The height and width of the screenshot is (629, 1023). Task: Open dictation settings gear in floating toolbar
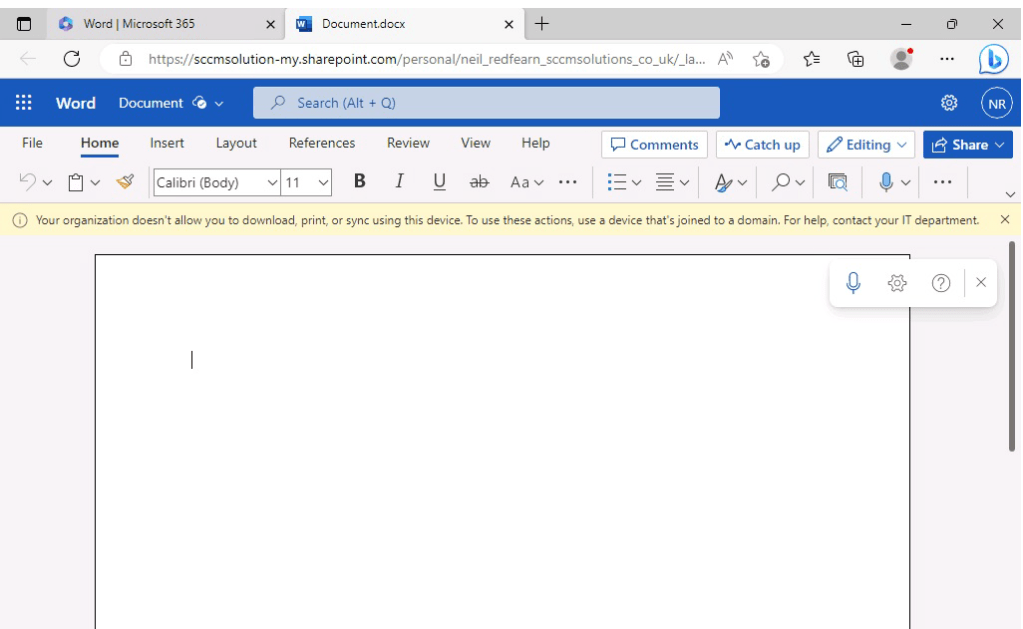click(x=897, y=283)
